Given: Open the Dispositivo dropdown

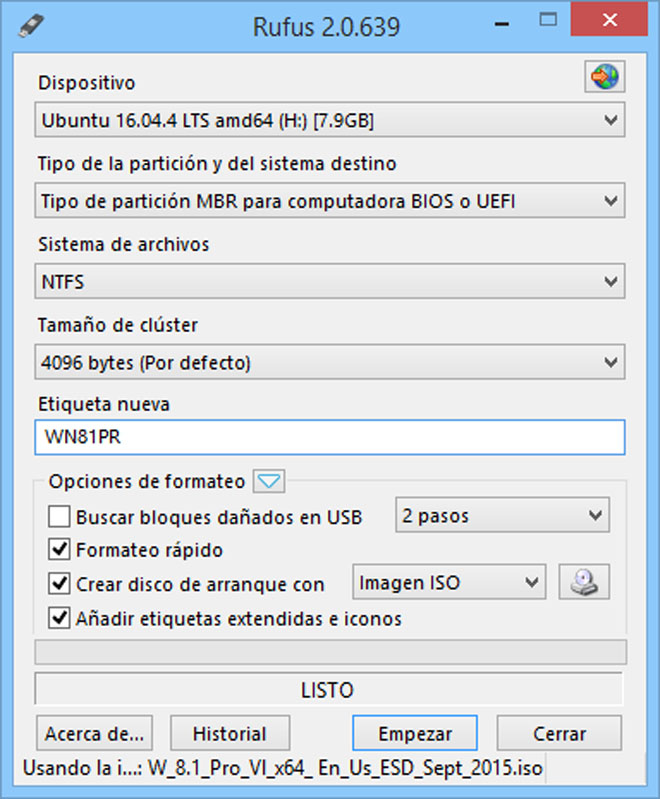Looking at the screenshot, I should click(330, 120).
